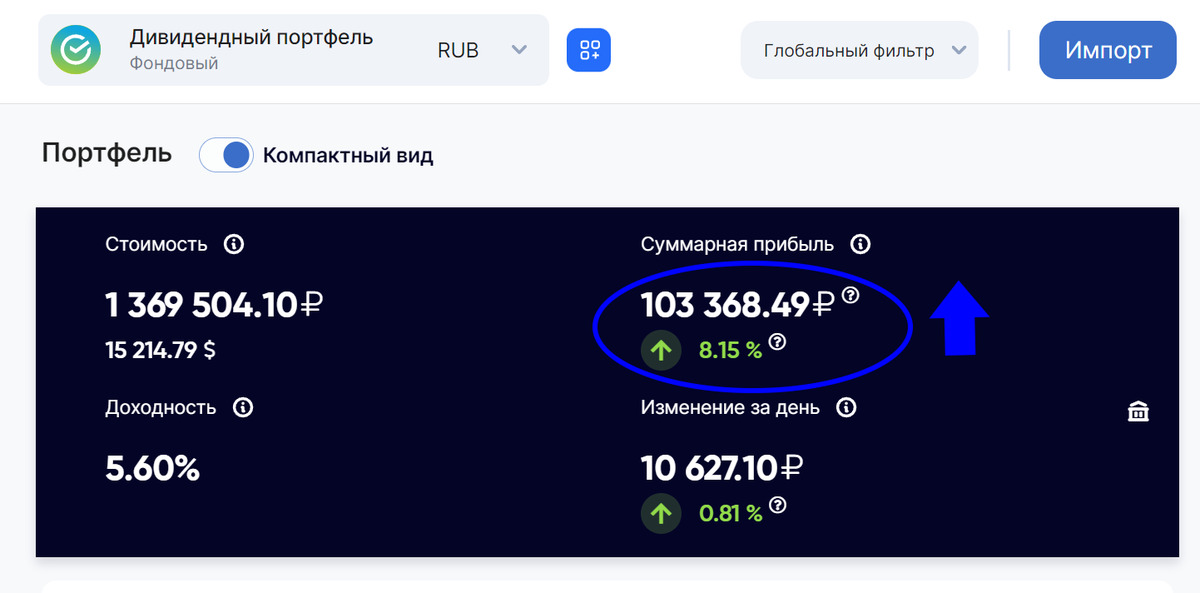1200x593 pixels.
Task: Click question mark beside 103 368.49 ₽
Action: coord(851,295)
